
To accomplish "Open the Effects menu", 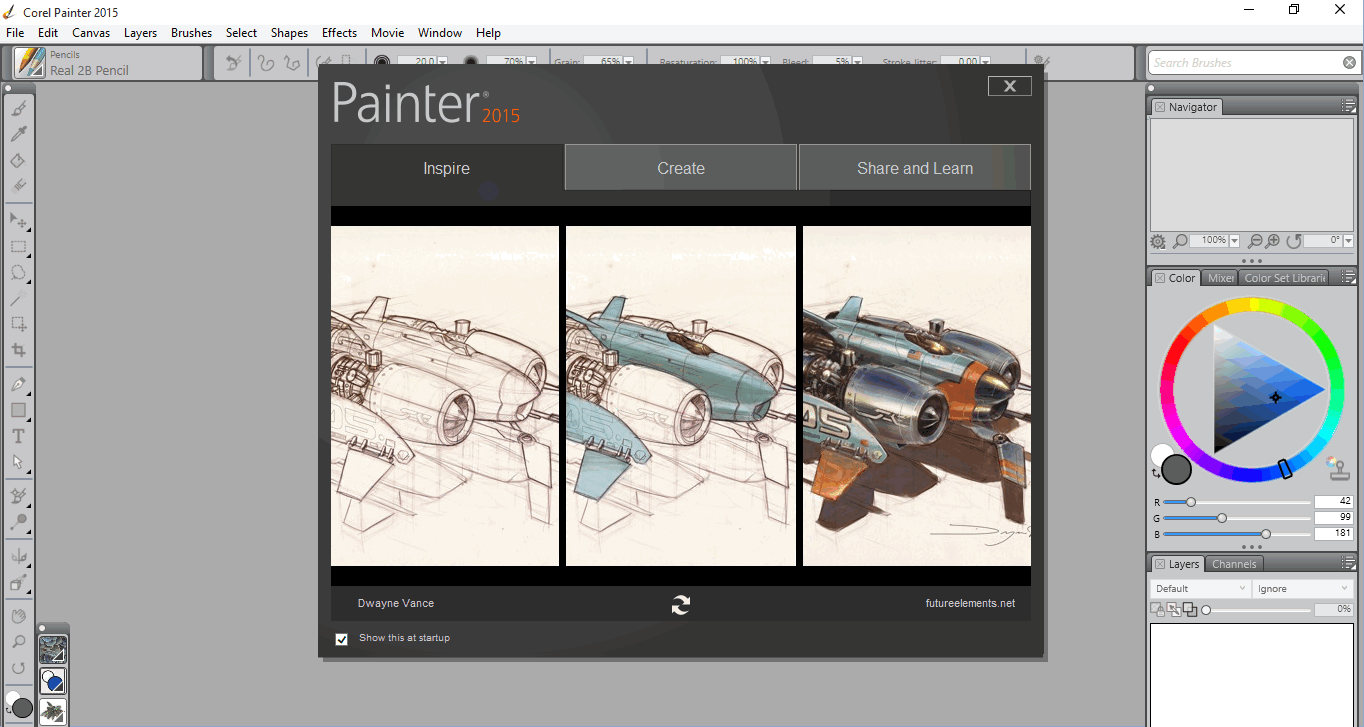I will [339, 33].
